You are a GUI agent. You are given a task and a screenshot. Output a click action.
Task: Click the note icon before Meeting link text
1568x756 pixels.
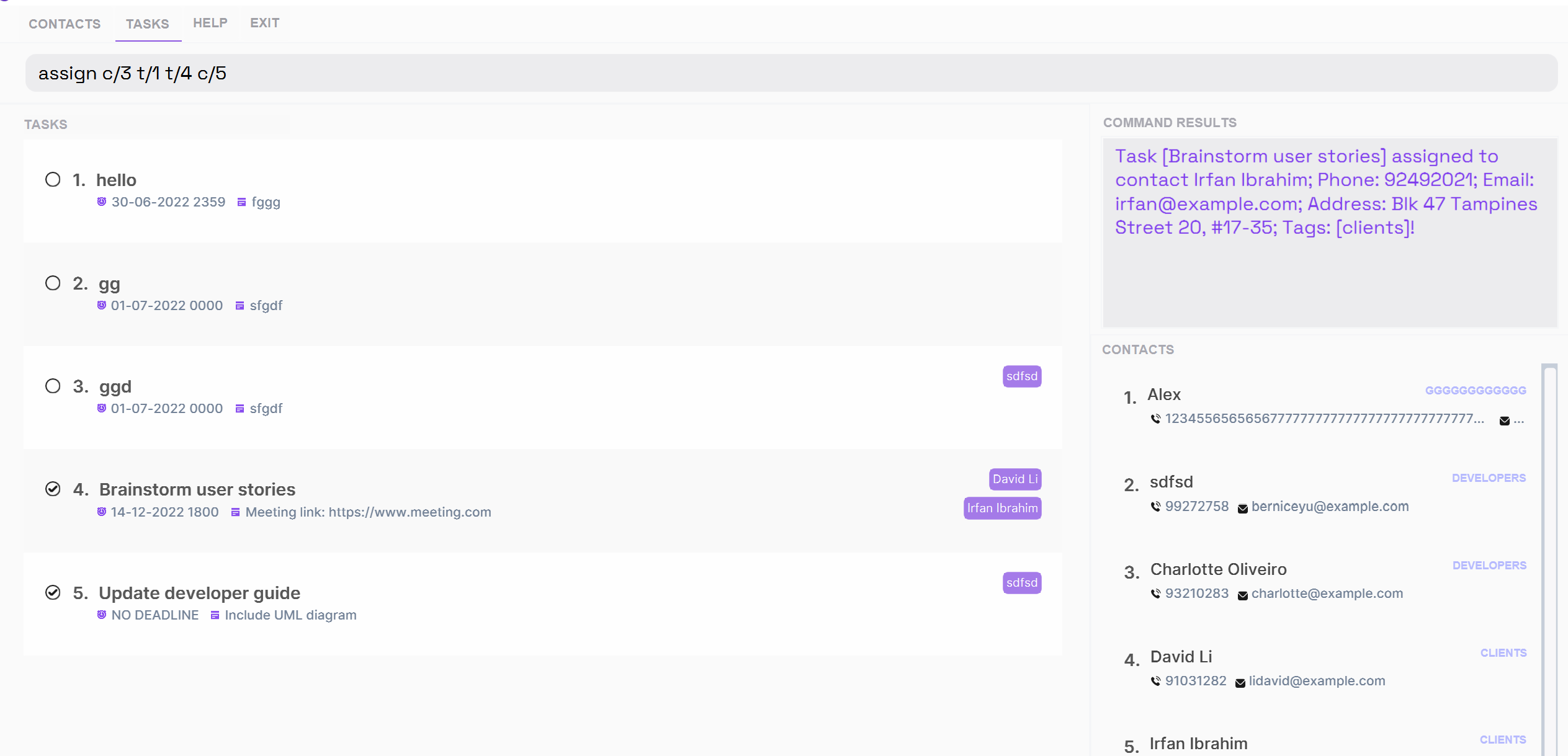click(x=235, y=512)
